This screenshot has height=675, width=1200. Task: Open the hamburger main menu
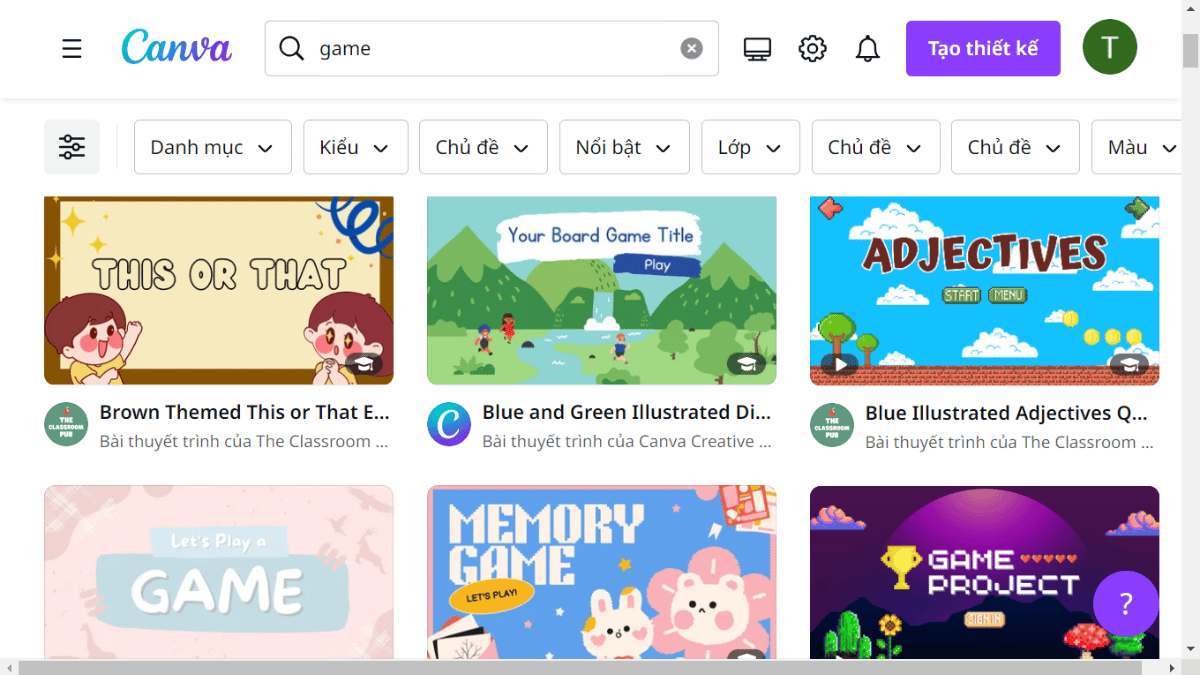click(72, 48)
